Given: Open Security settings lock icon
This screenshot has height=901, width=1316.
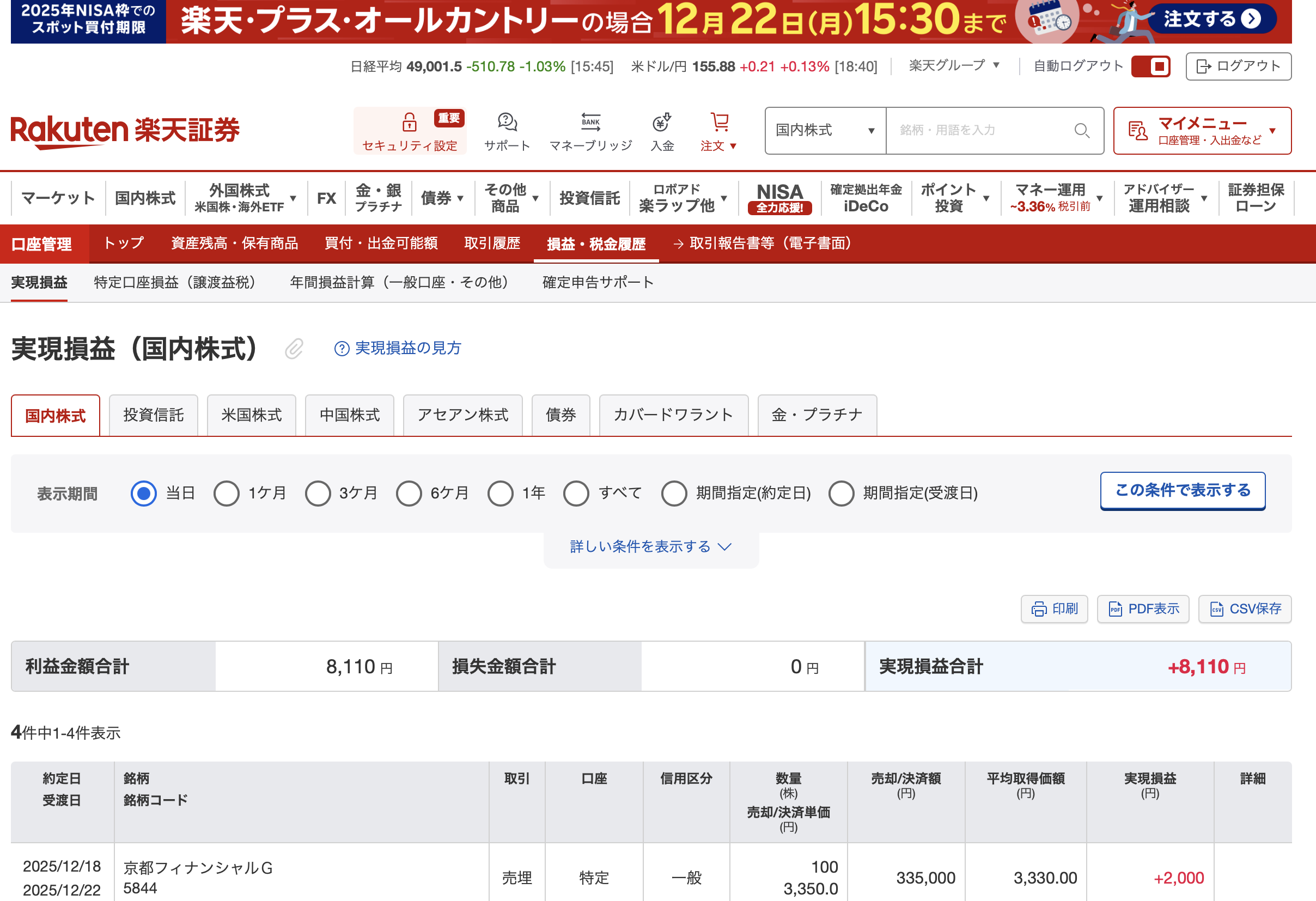Looking at the screenshot, I should (x=409, y=122).
